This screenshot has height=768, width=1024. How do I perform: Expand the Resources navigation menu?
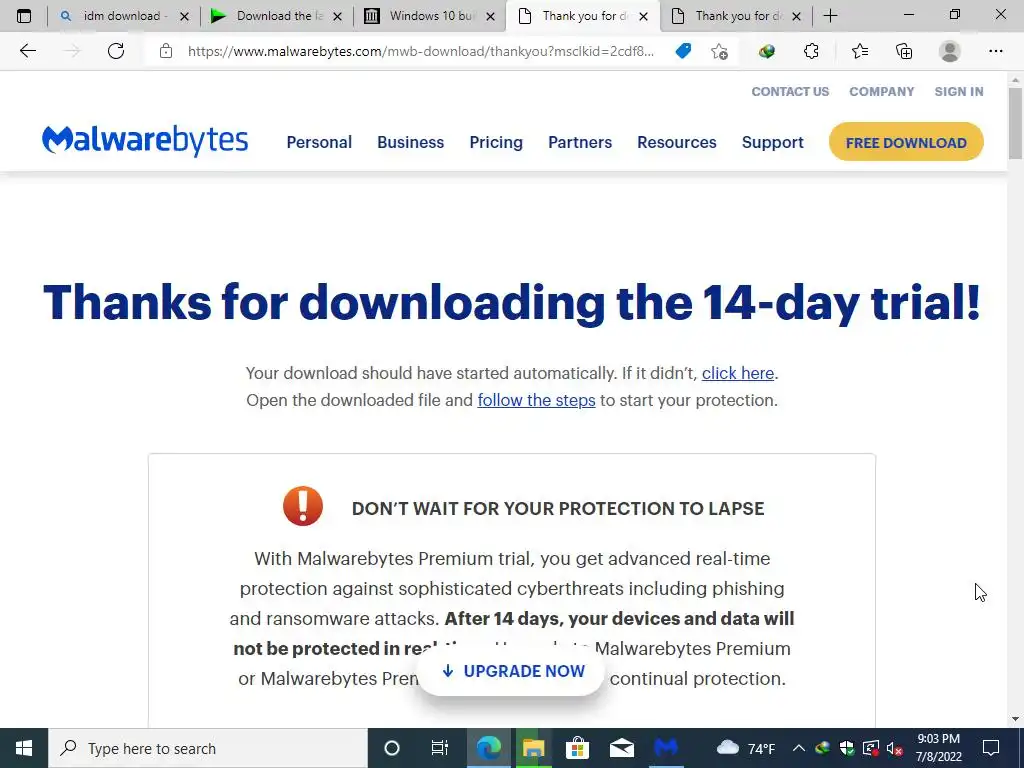677,142
